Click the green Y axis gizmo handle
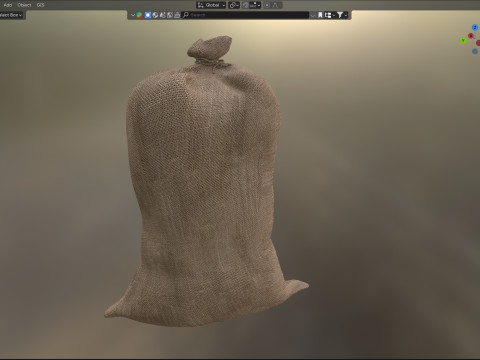Screen dimensions: 480x360 (x=463, y=41)
